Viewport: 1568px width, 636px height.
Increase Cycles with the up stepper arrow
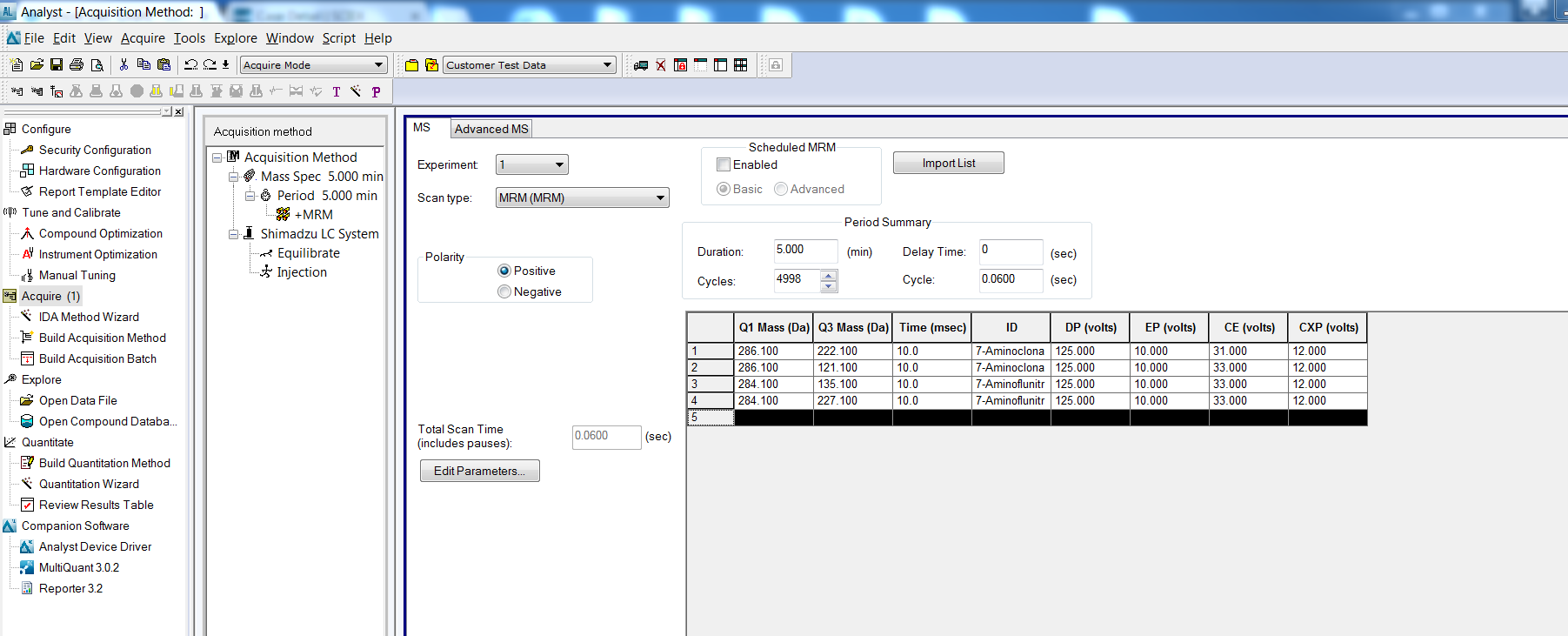point(829,276)
